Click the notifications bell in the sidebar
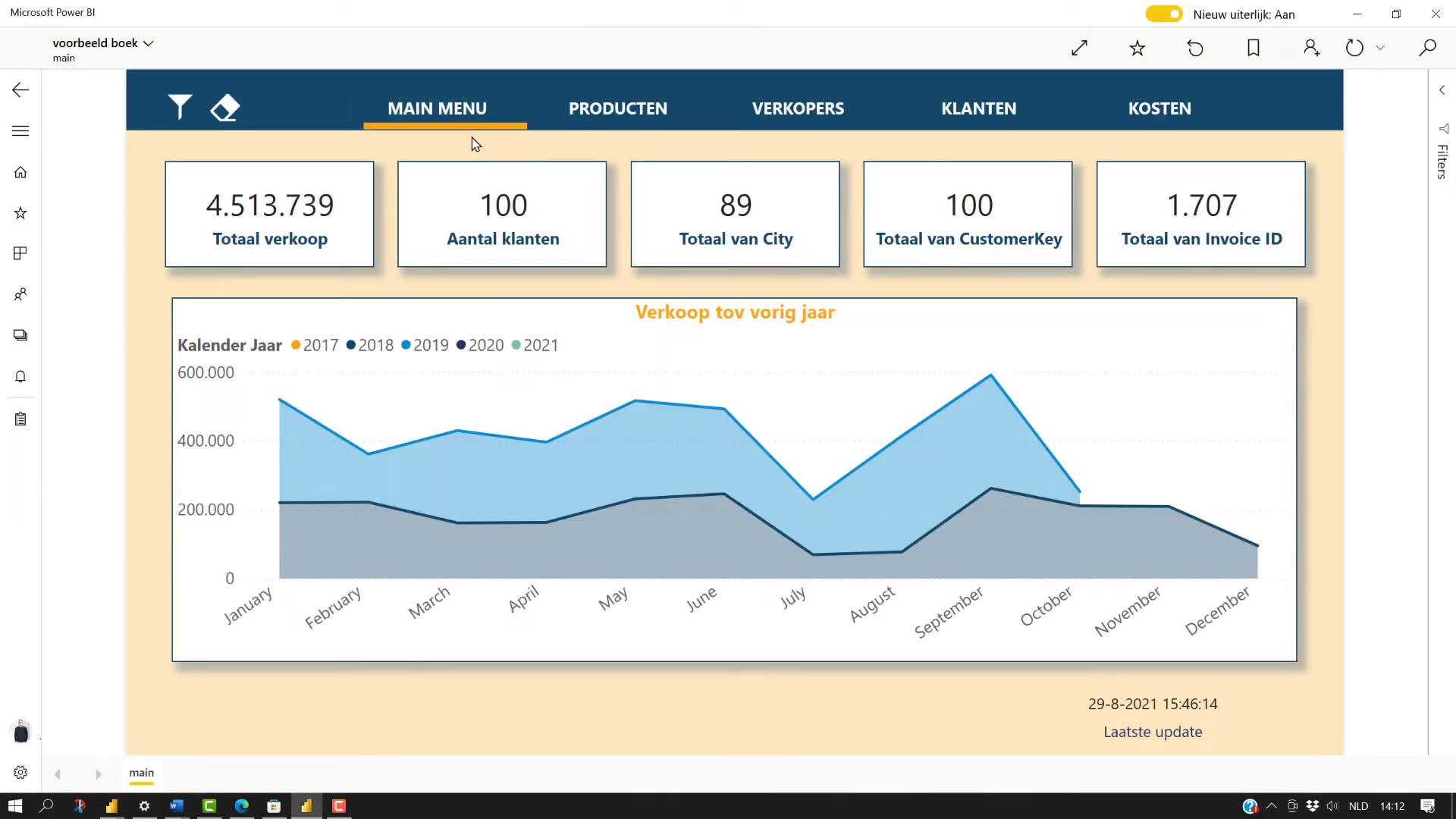The height and width of the screenshot is (819, 1456). [x=20, y=376]
